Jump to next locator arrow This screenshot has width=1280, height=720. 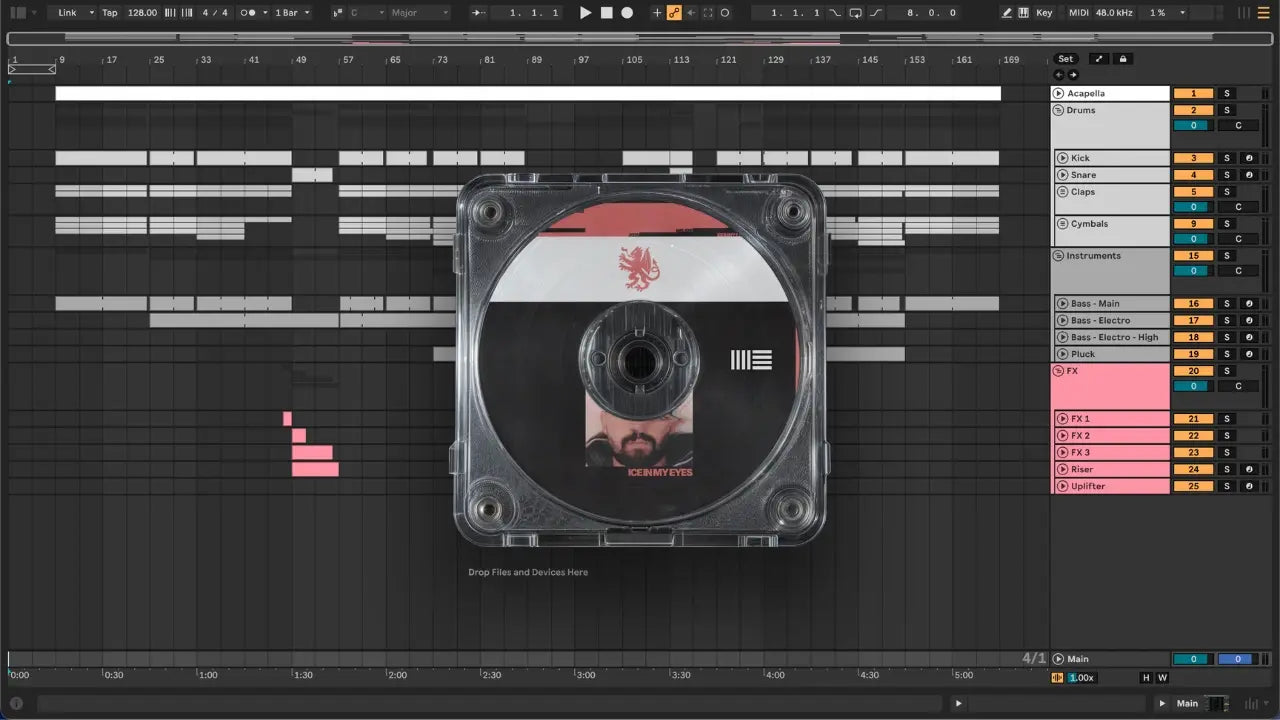(1073, 75)
